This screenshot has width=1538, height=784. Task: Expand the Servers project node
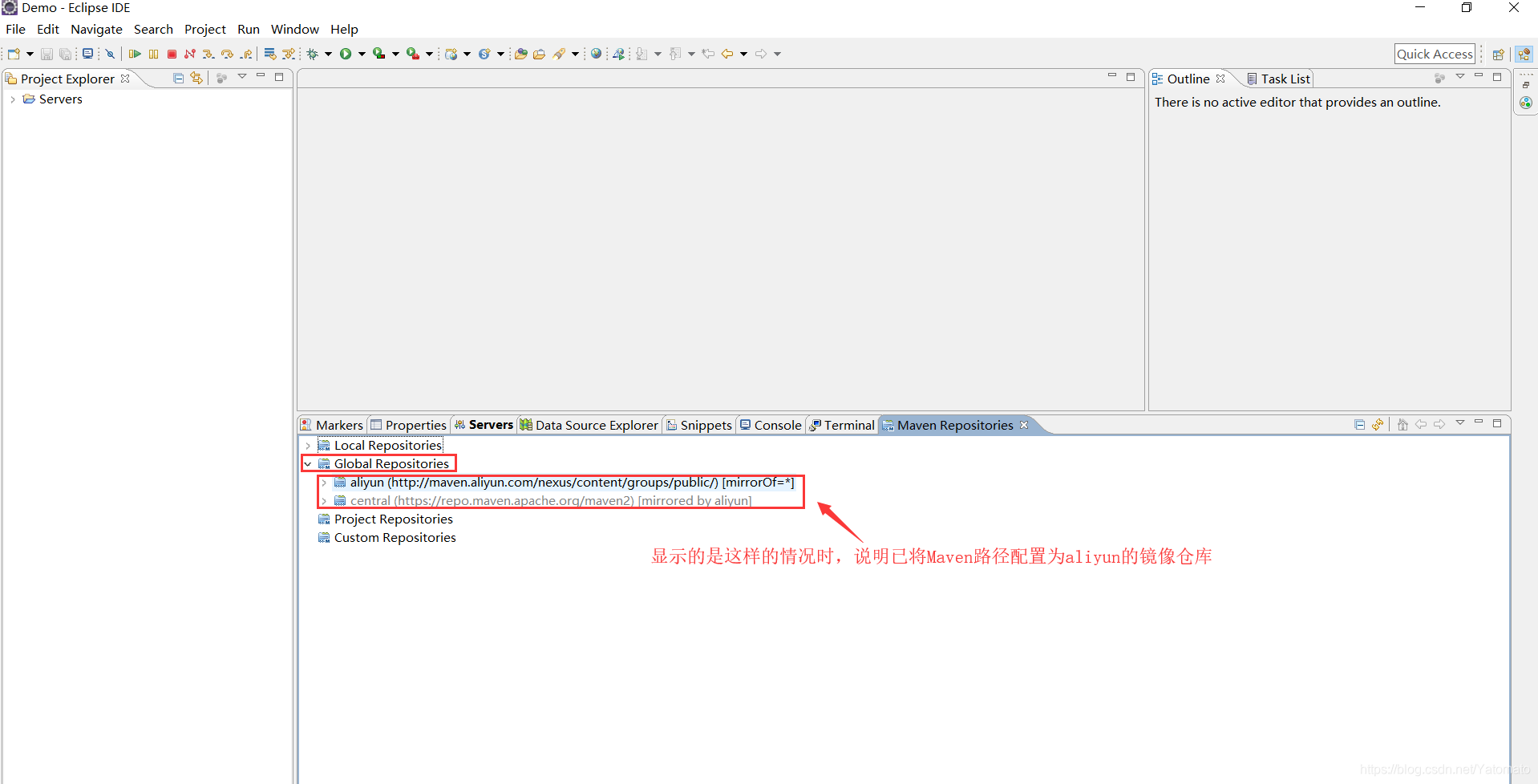(x=13, y=99)
